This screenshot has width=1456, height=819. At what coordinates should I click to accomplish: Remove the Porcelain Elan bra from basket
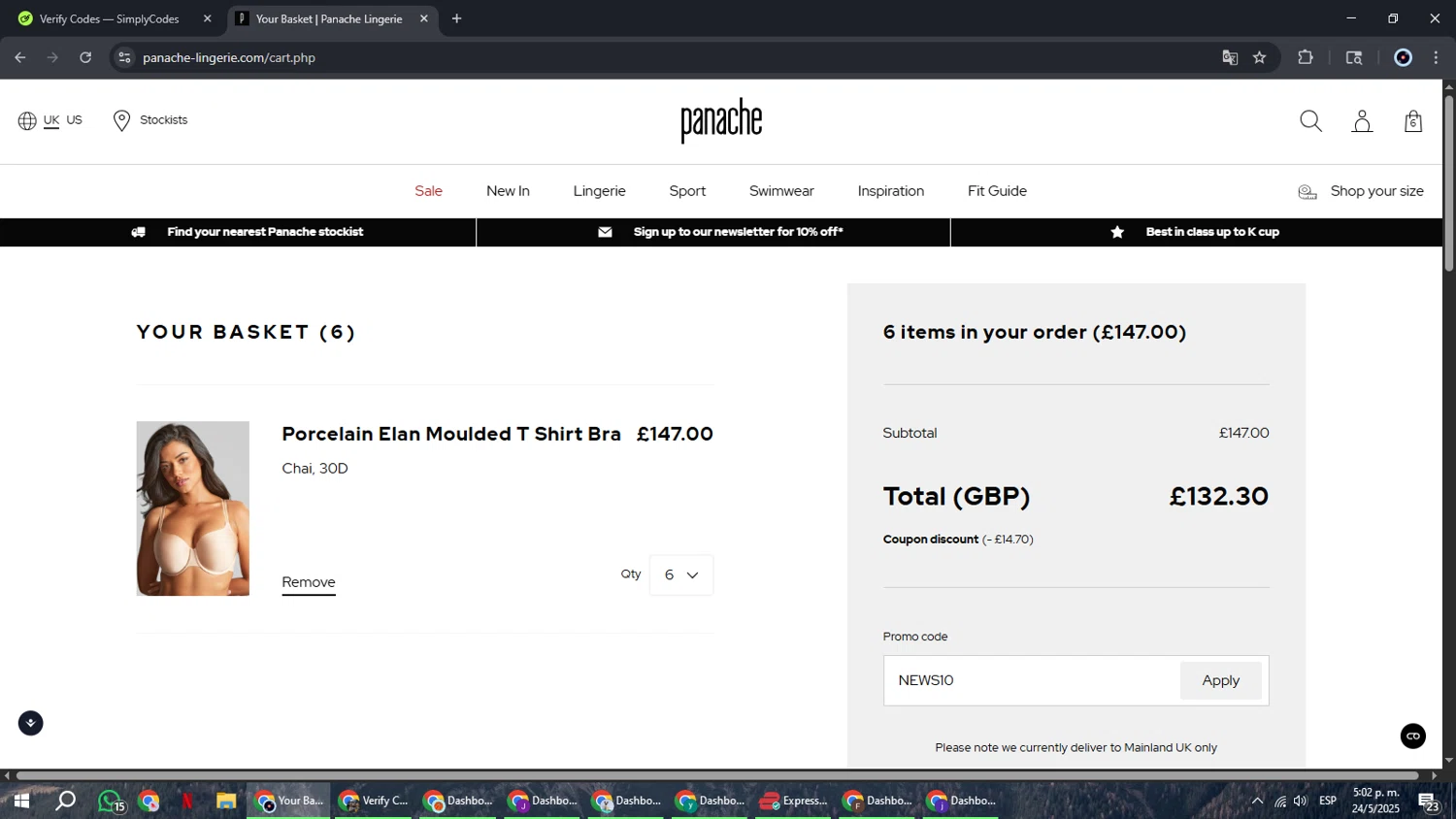point(309,582)
